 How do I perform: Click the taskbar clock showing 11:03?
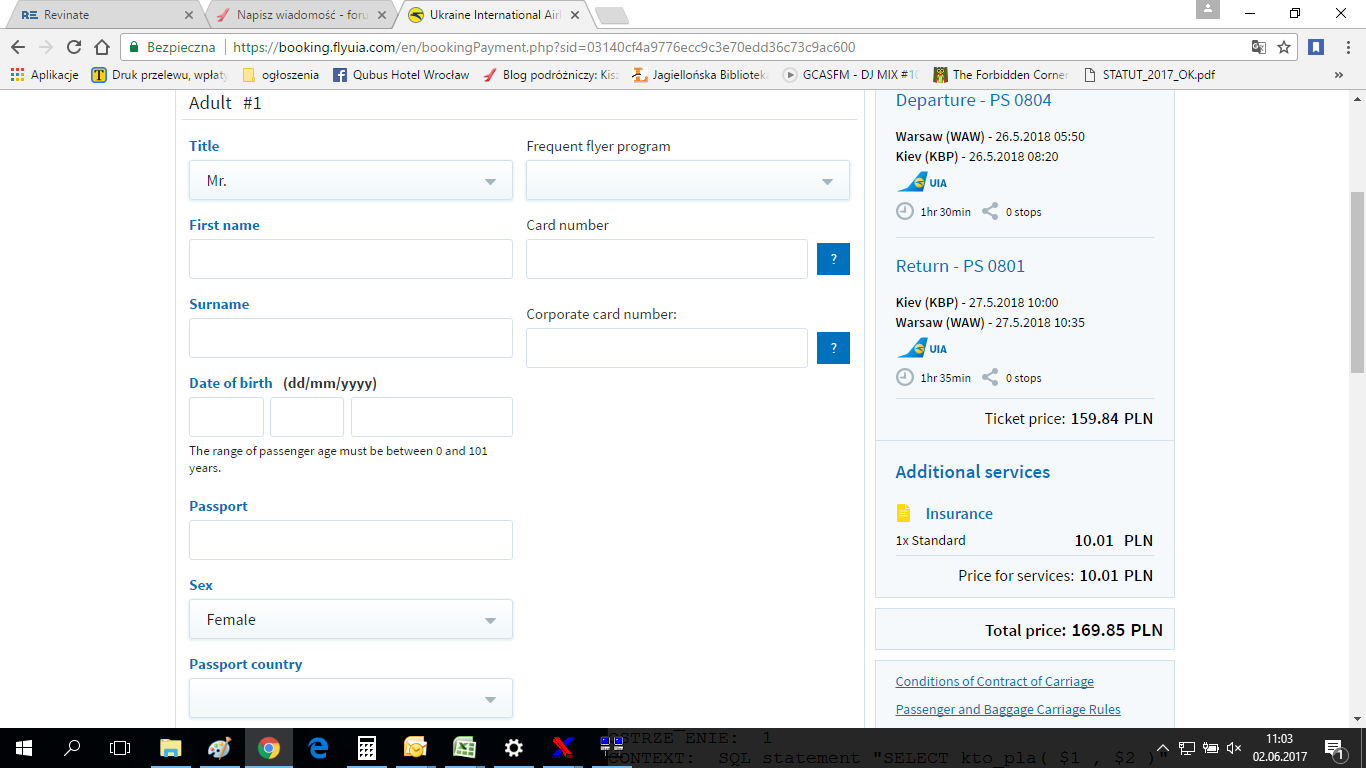(1279, 747)
